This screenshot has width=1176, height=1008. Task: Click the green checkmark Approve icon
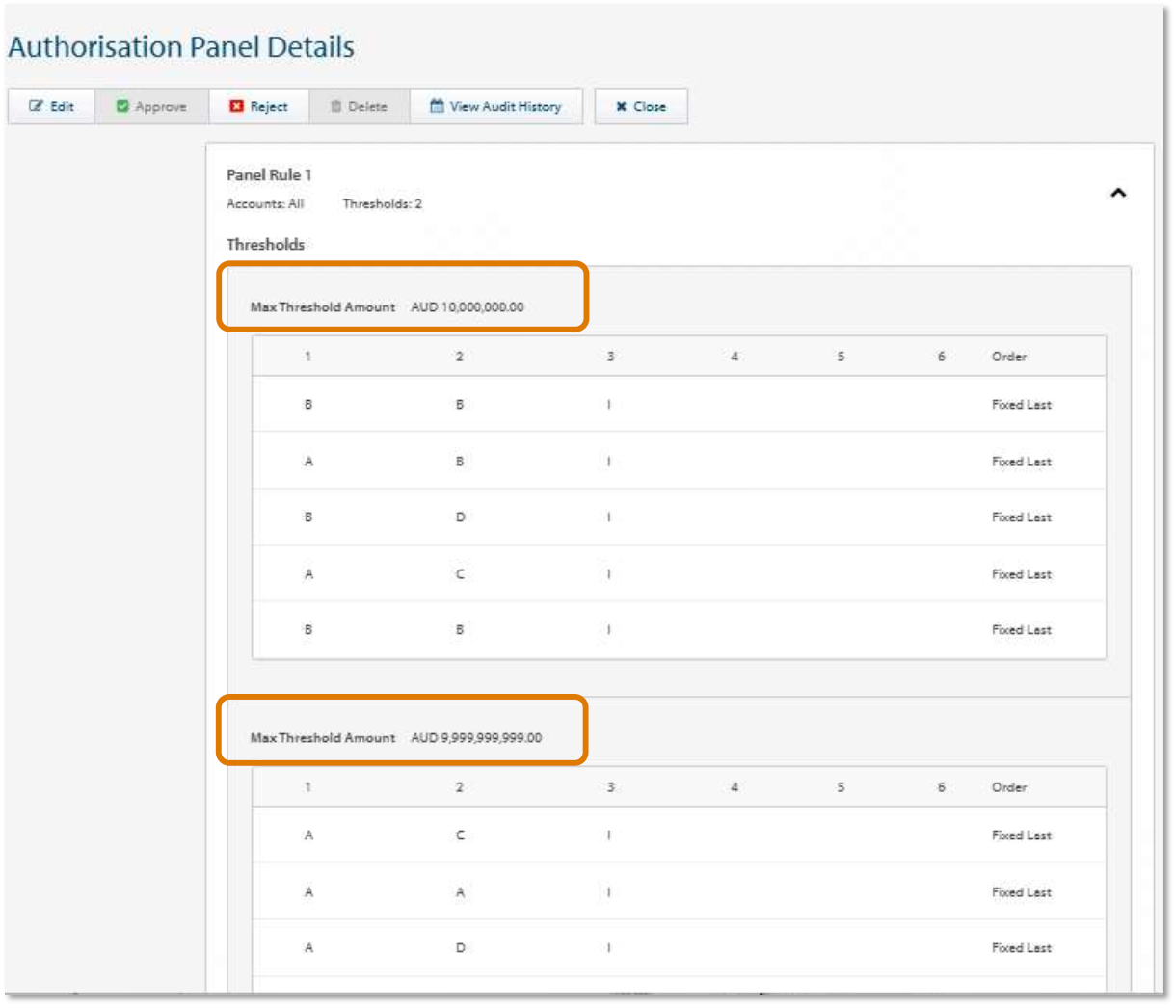pyautogui.click(x=122, y=106)
